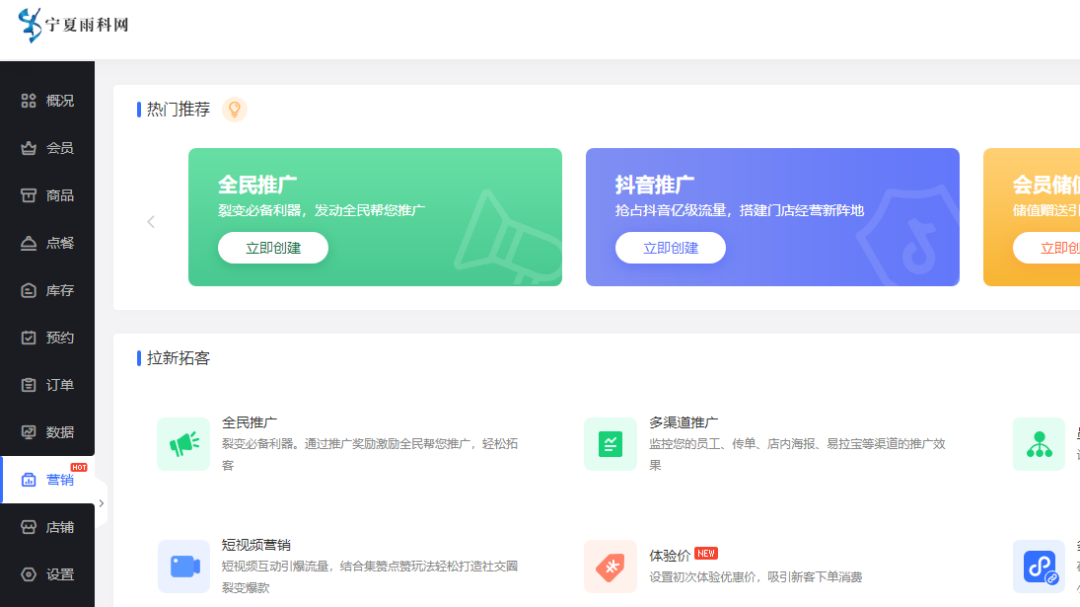Screen dimensions: 1080x607
Task: Open the 点餐 ordering bell icon
Action: click(x=28, y=243)
